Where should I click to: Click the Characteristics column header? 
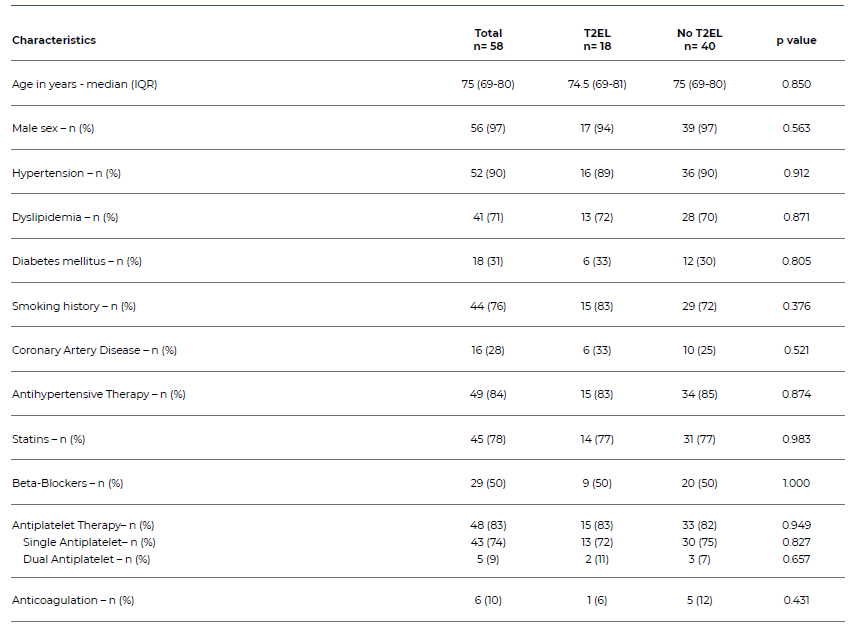click(54, 41)
